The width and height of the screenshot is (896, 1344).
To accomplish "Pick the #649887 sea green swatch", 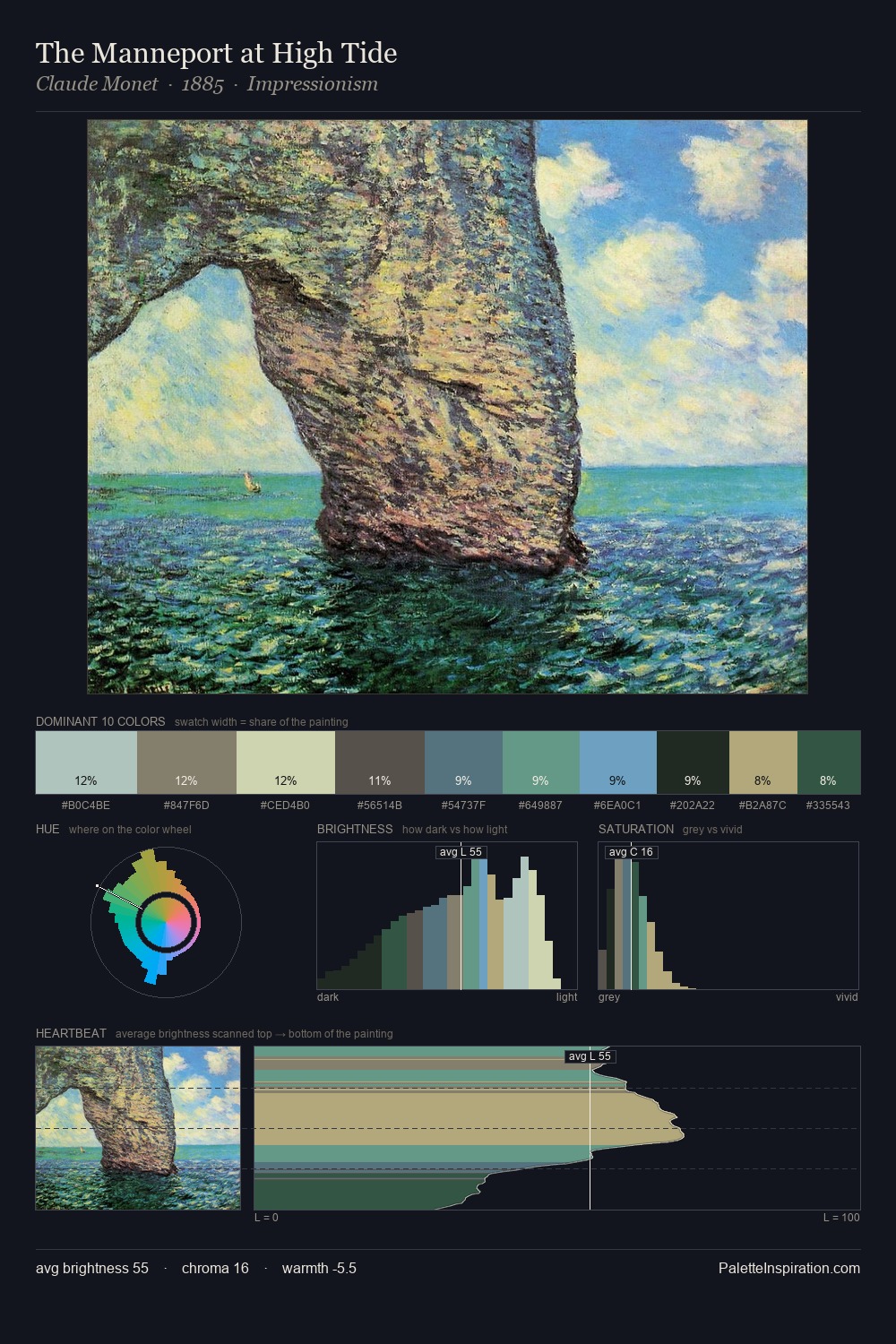I will (x=541, y=762).
